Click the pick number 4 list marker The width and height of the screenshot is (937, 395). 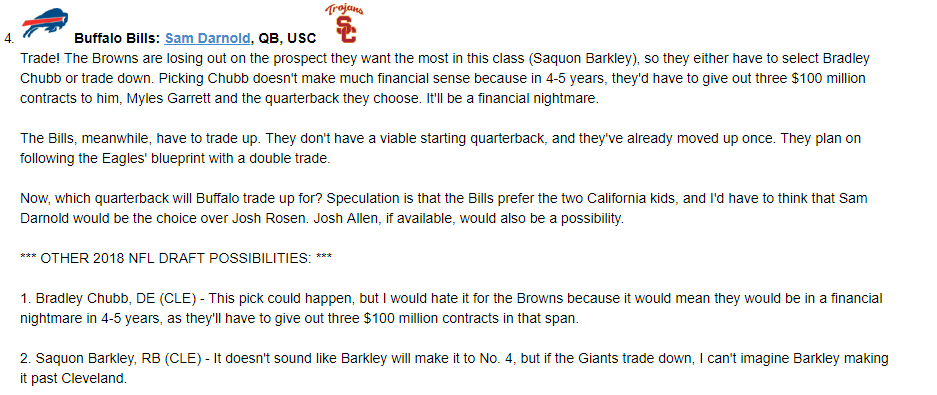tap(8, 39)
